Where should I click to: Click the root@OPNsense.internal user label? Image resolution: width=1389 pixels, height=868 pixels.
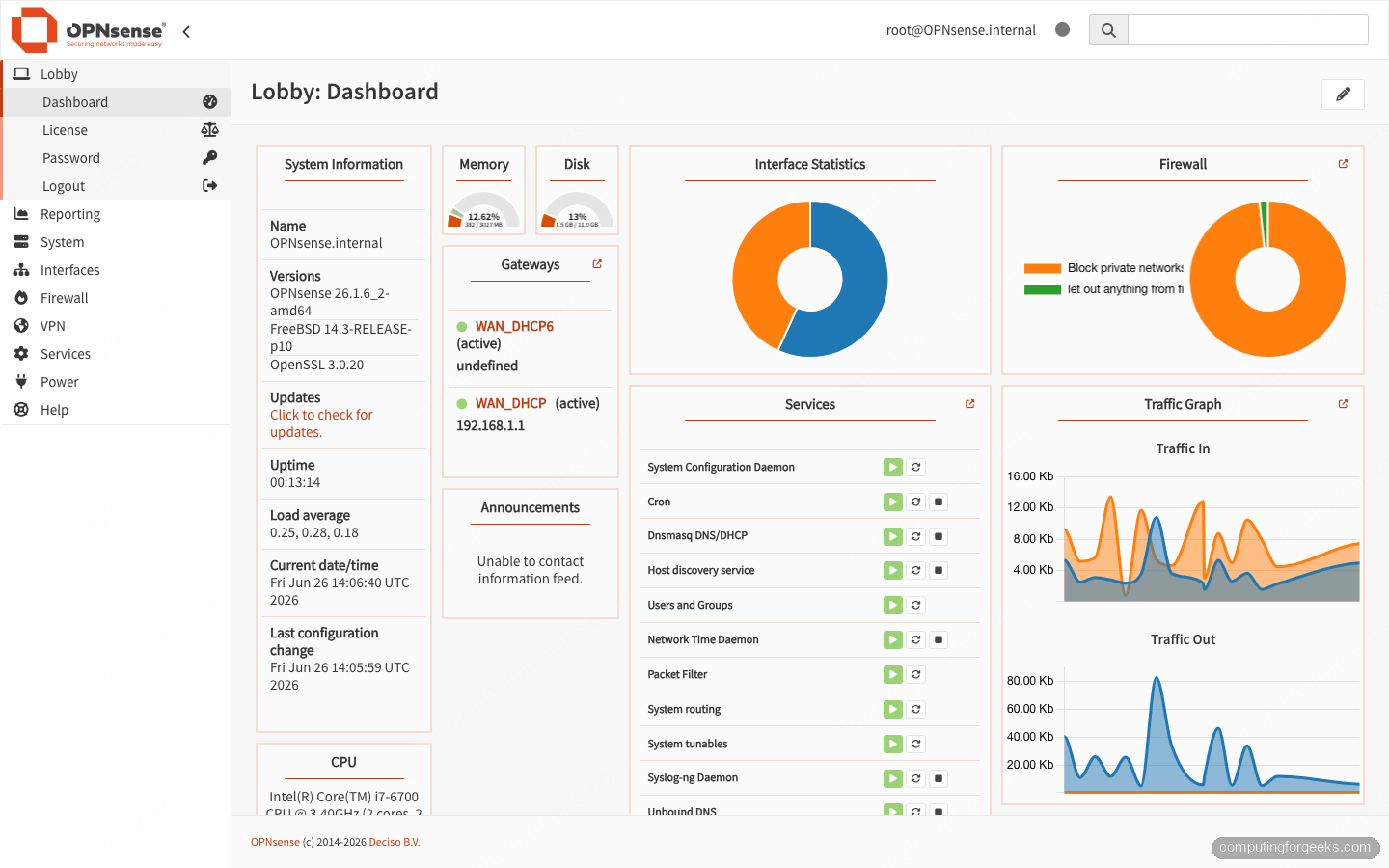[x=961, y=30]
